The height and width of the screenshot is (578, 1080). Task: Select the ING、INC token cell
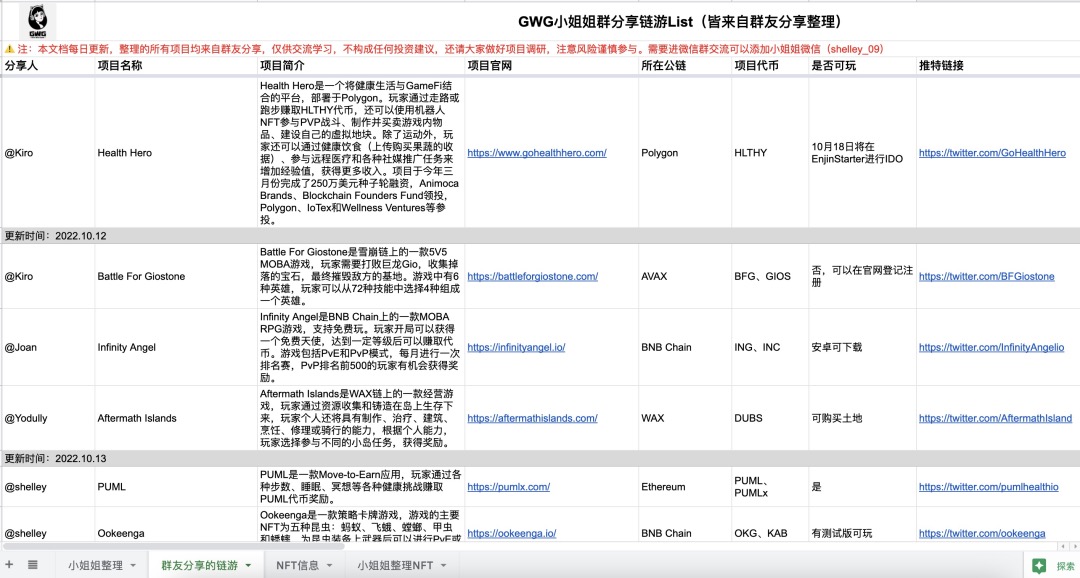coord(770,347)
